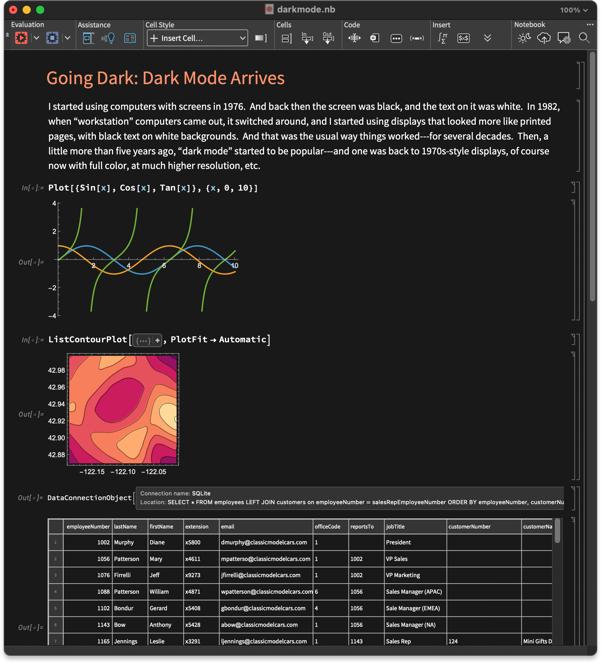The height and width of the screenshot is (663, 601).
Task: Click the dataset table vertical scrollbar
Action: point(557,531)
